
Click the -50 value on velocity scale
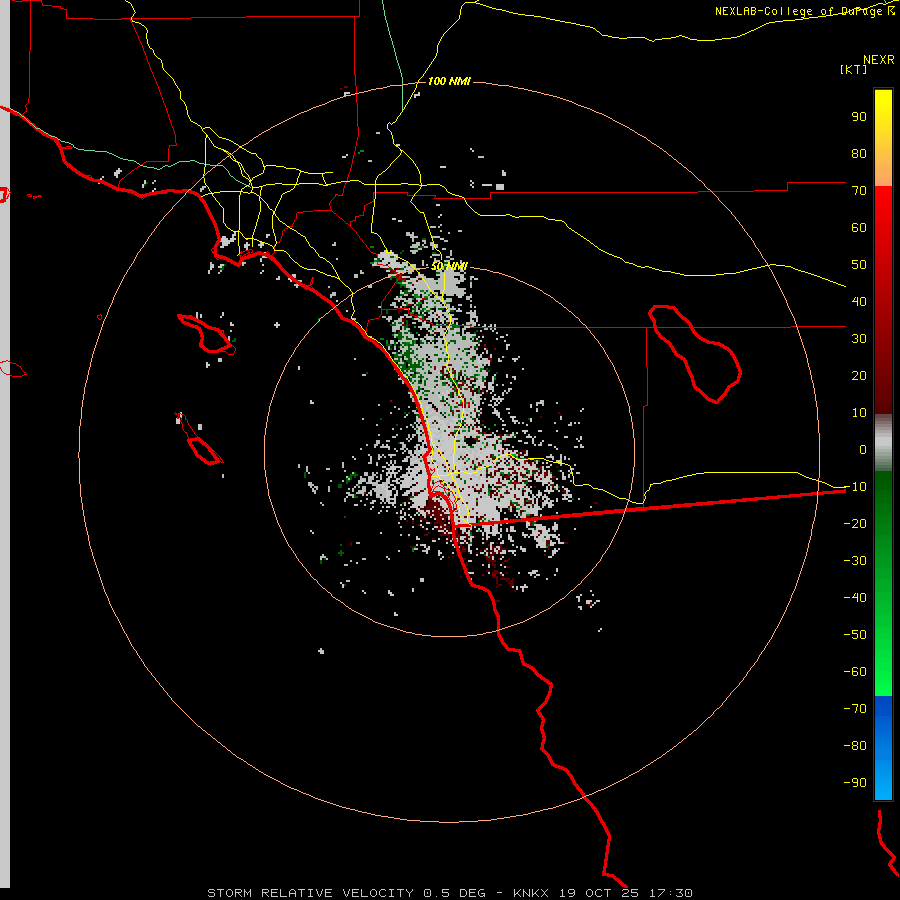coord(855,634)
